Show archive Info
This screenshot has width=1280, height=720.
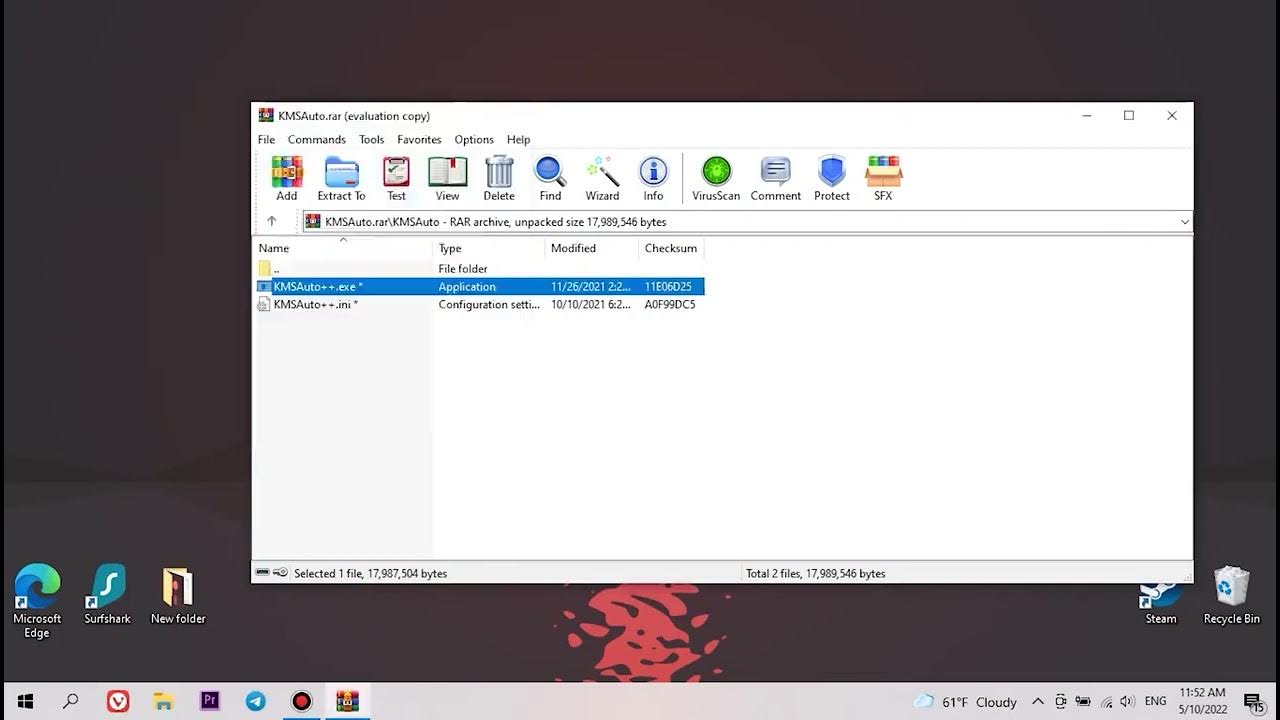pos(653,179)
